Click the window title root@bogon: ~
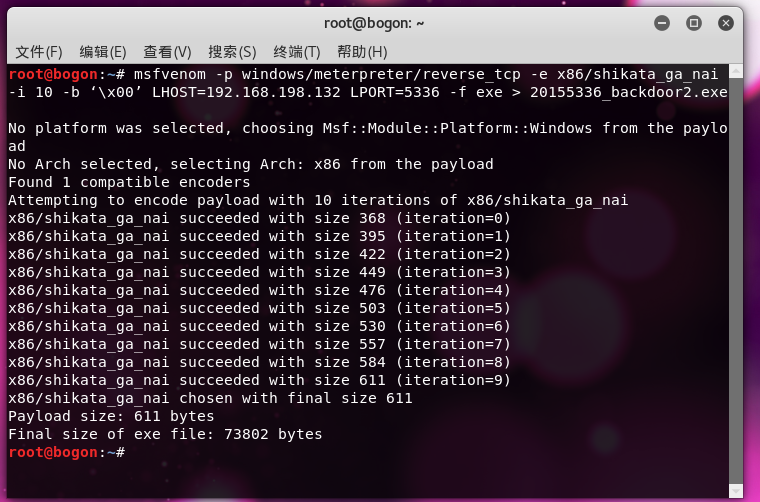 [374, 23]
